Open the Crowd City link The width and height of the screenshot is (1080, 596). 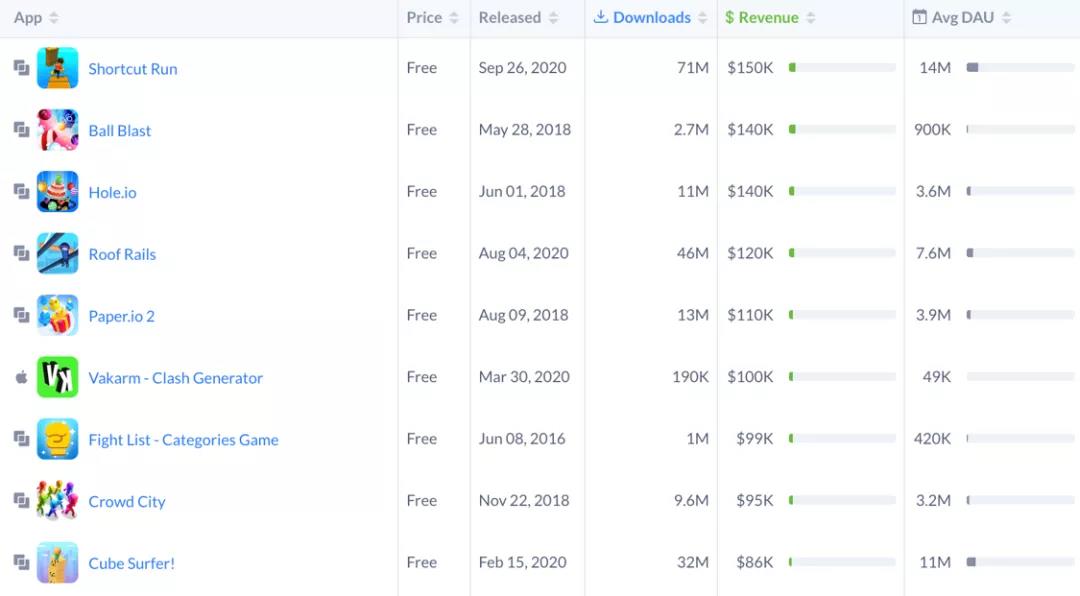pyautogui.click(x=127, y=502)
